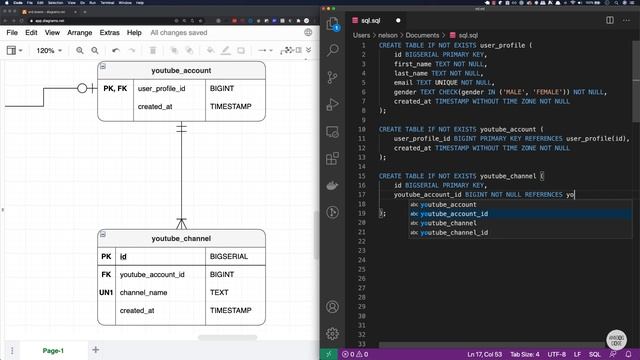Open the draw.io pages menu button
Image resolution: width=640 pixels, height=360 pixels.
coord(12,351)
